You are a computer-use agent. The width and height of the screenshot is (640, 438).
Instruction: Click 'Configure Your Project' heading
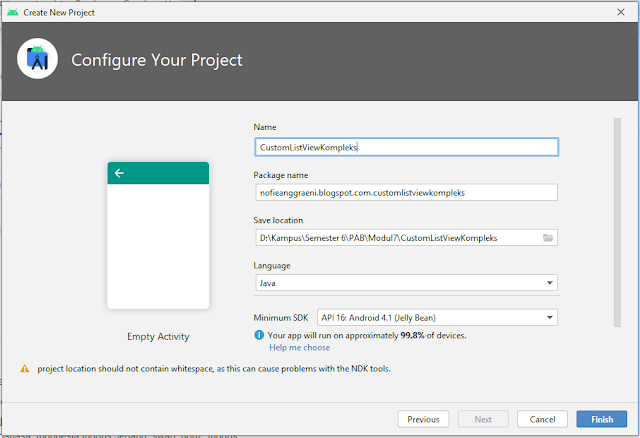157,60
